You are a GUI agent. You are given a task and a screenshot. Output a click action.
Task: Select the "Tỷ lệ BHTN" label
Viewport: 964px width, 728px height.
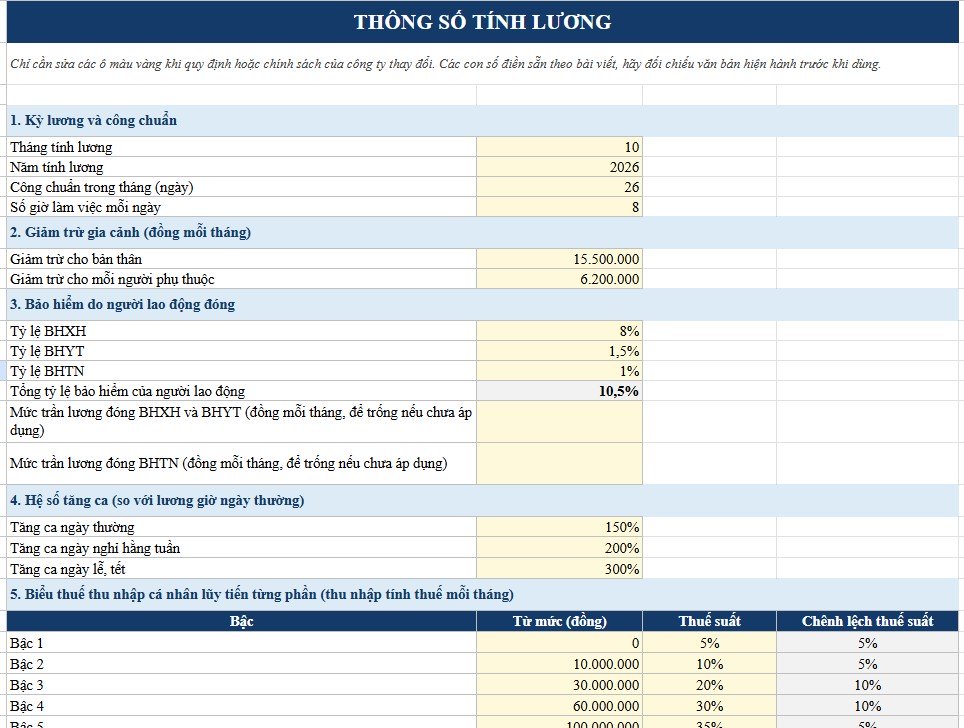click(242, 371)
